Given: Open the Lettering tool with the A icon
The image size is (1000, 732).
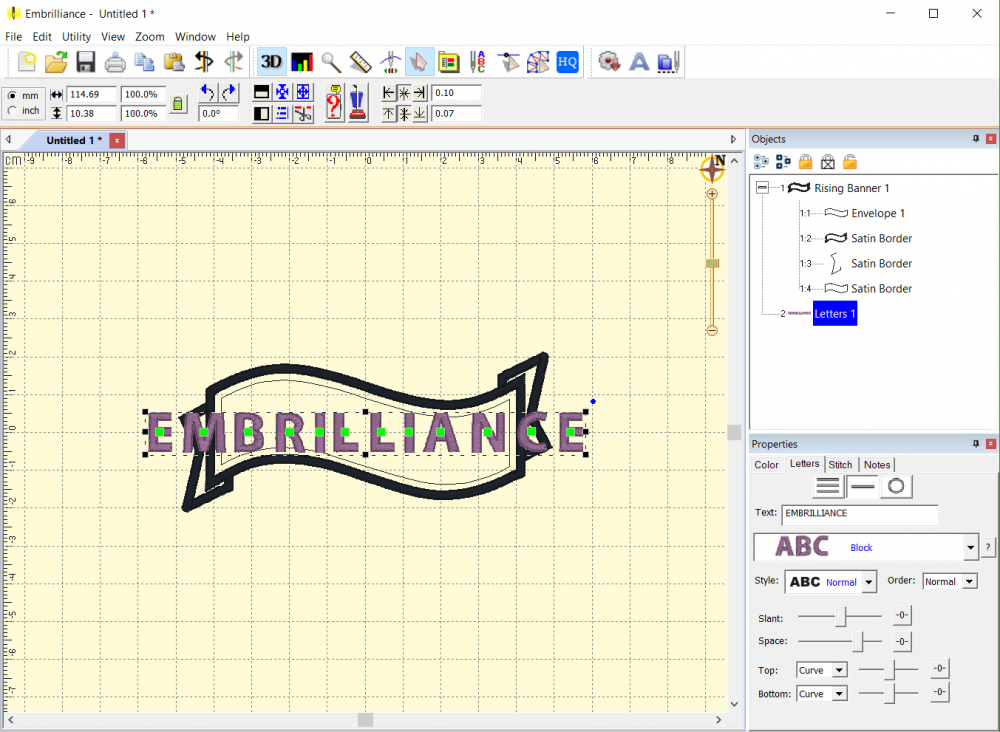Looking at the screenshot, I should point(639,61).
